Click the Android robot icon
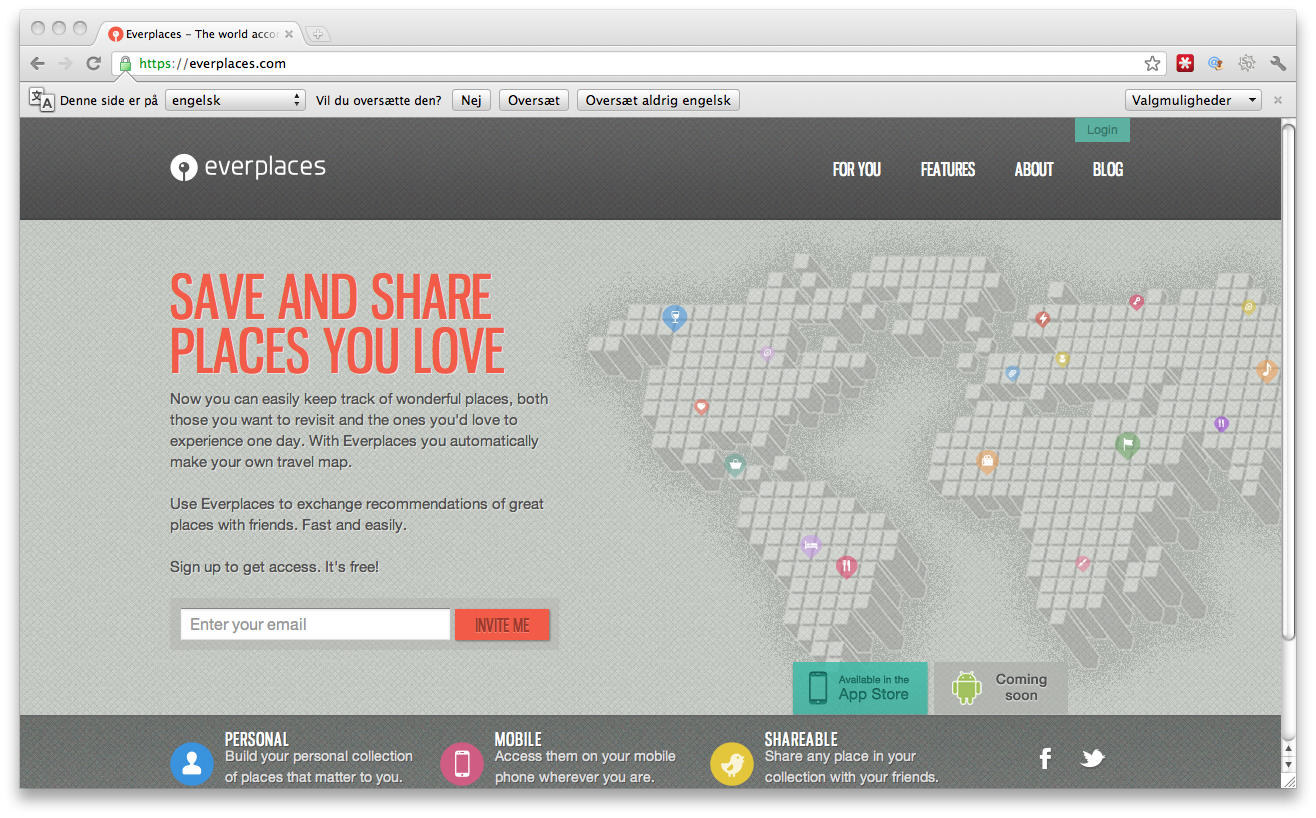This screenshot has width=1316, height=818. click(967, 688)
